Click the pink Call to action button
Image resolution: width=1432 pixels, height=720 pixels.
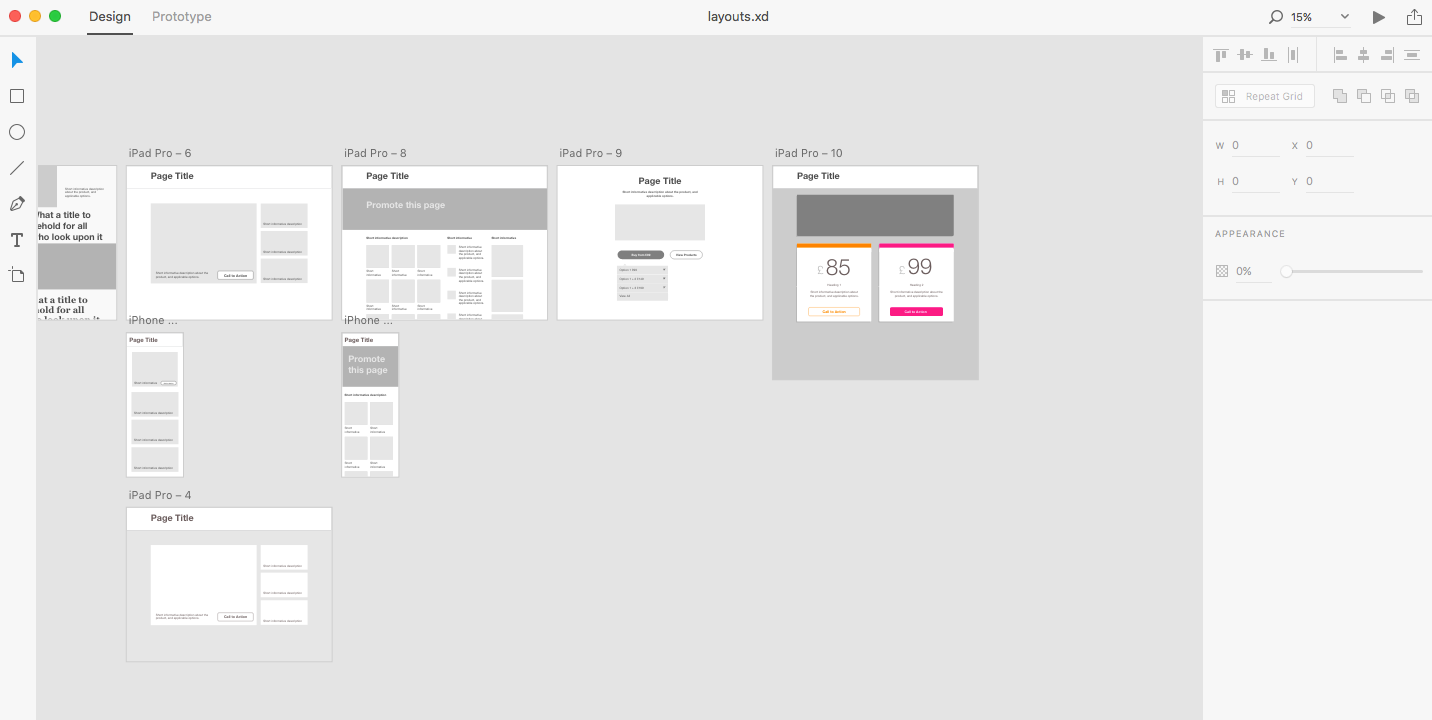916,312
